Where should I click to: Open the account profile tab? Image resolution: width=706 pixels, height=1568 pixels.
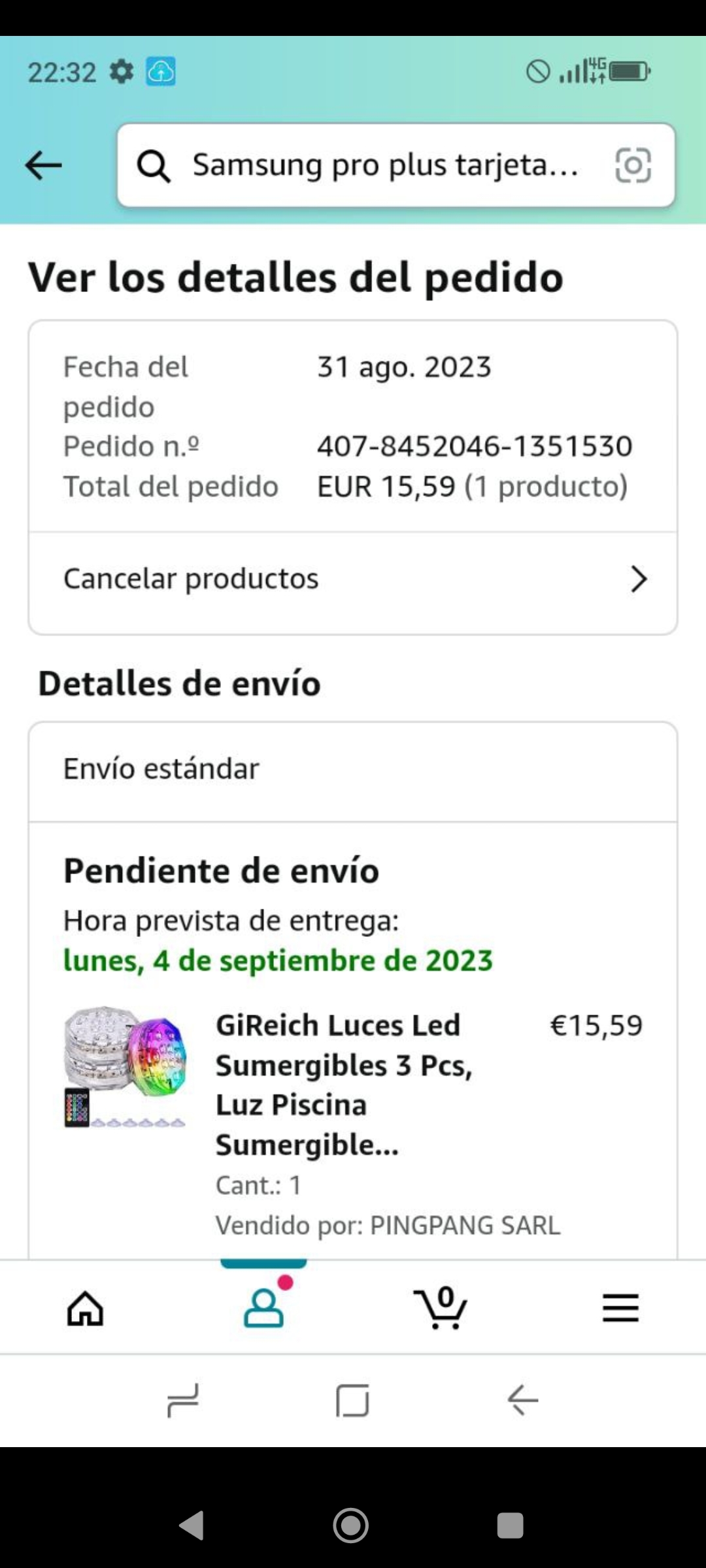(263, 1308)
